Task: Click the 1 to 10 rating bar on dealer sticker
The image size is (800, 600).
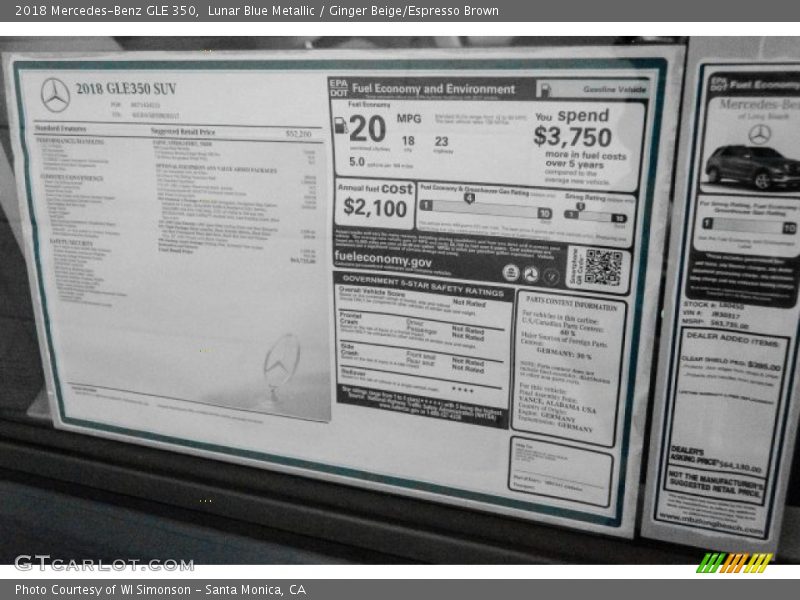Action: 749,226
